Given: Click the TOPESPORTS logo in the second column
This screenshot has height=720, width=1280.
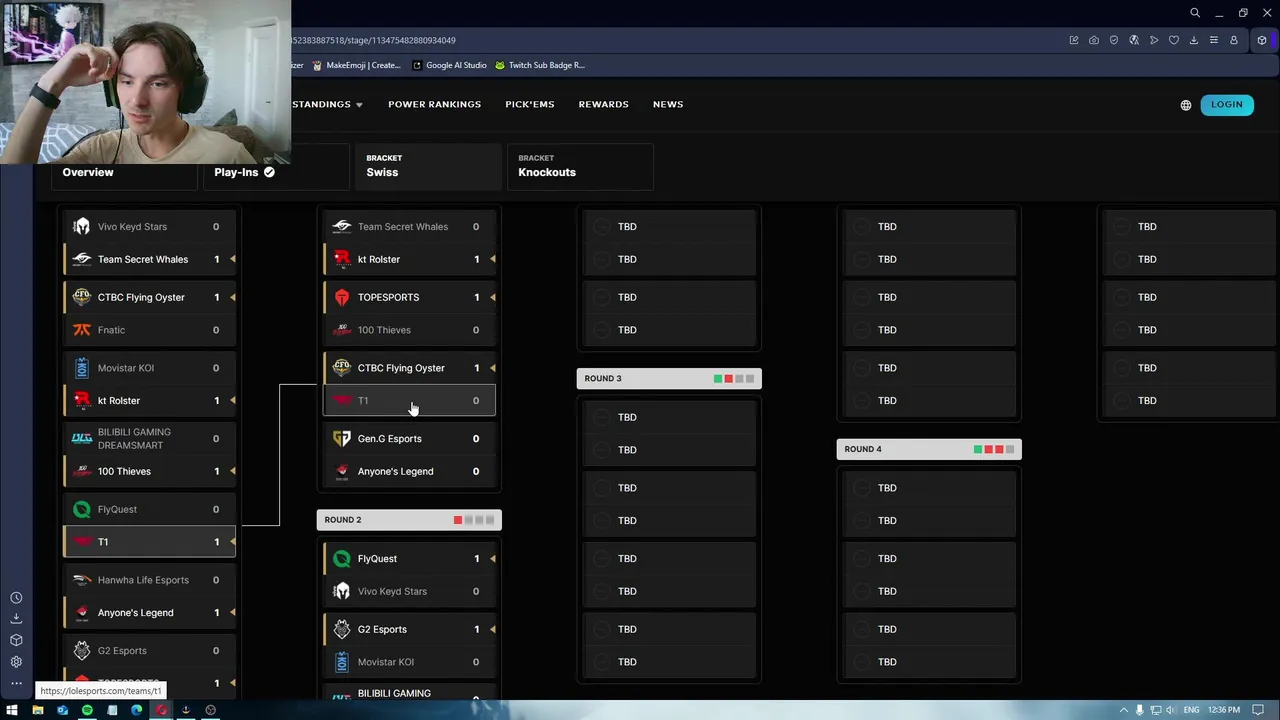Looking at the screenshot, I should 342,297.
